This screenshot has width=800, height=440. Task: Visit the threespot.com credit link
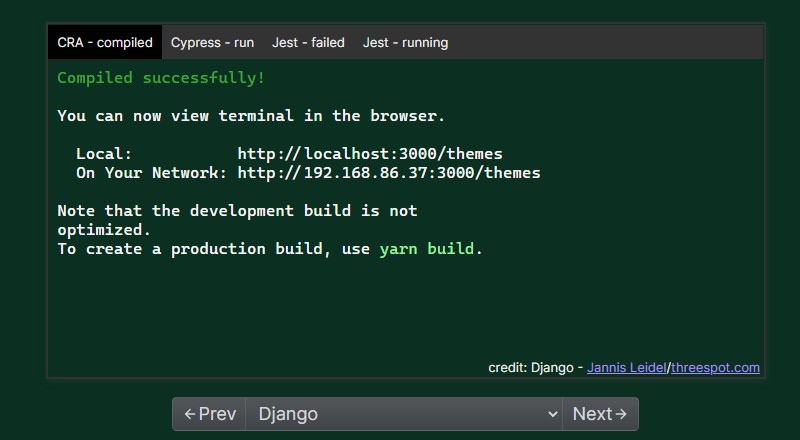(x=715, y=368)
